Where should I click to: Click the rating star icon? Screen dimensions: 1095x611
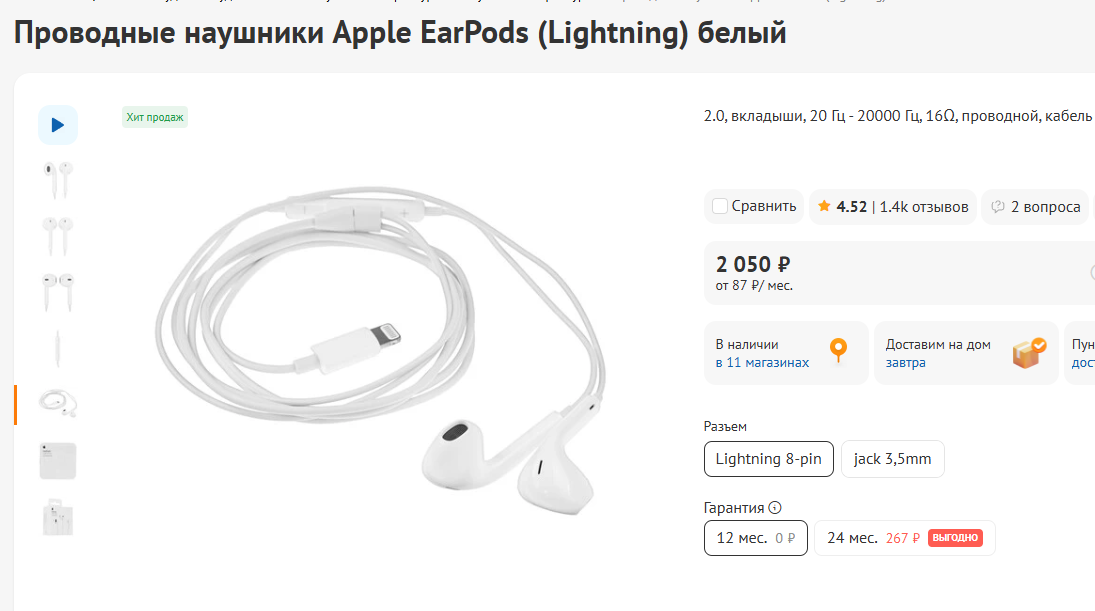point(824,206)
